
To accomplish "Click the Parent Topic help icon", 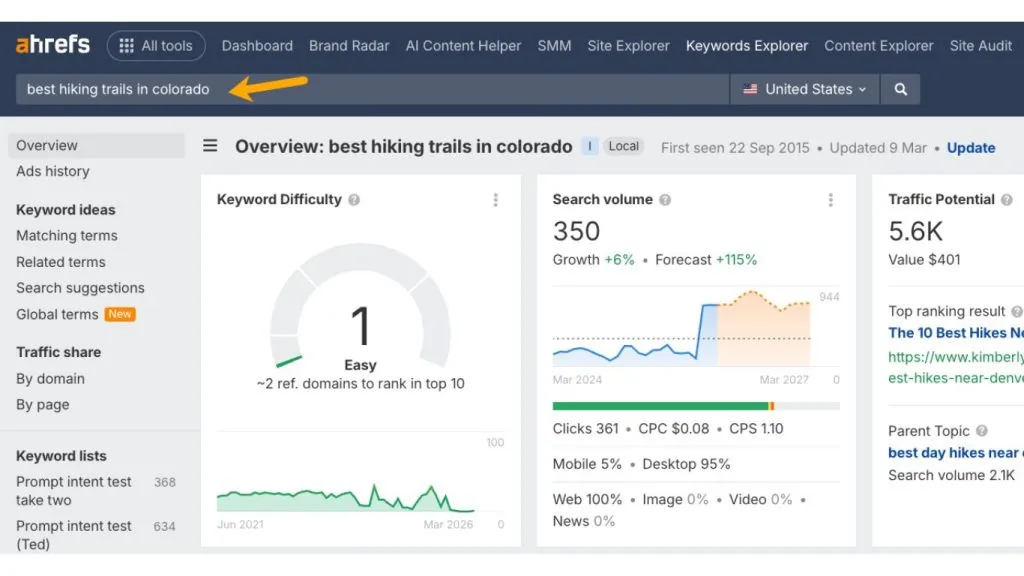I will point(982,431).
